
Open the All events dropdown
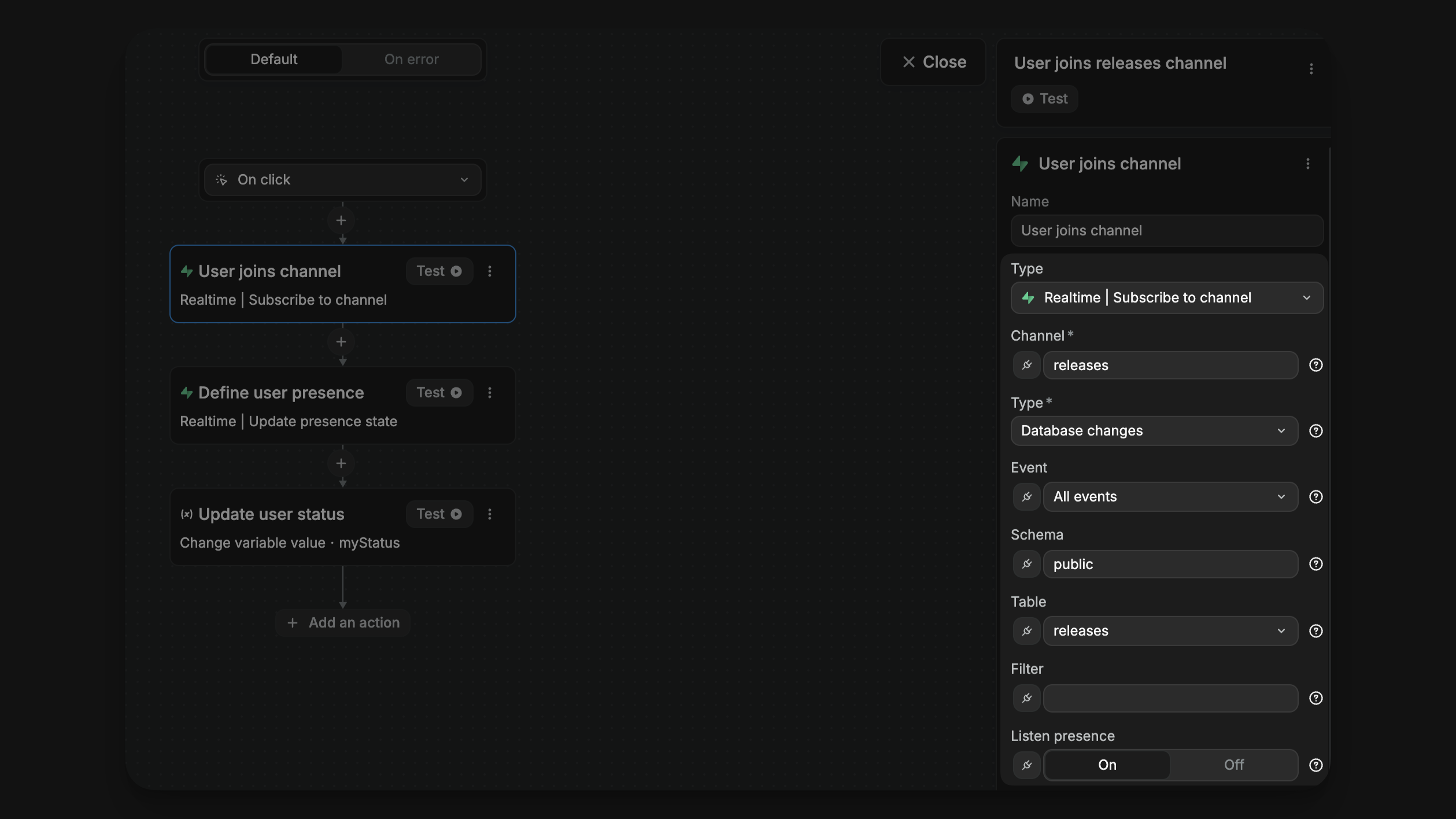1169,496
